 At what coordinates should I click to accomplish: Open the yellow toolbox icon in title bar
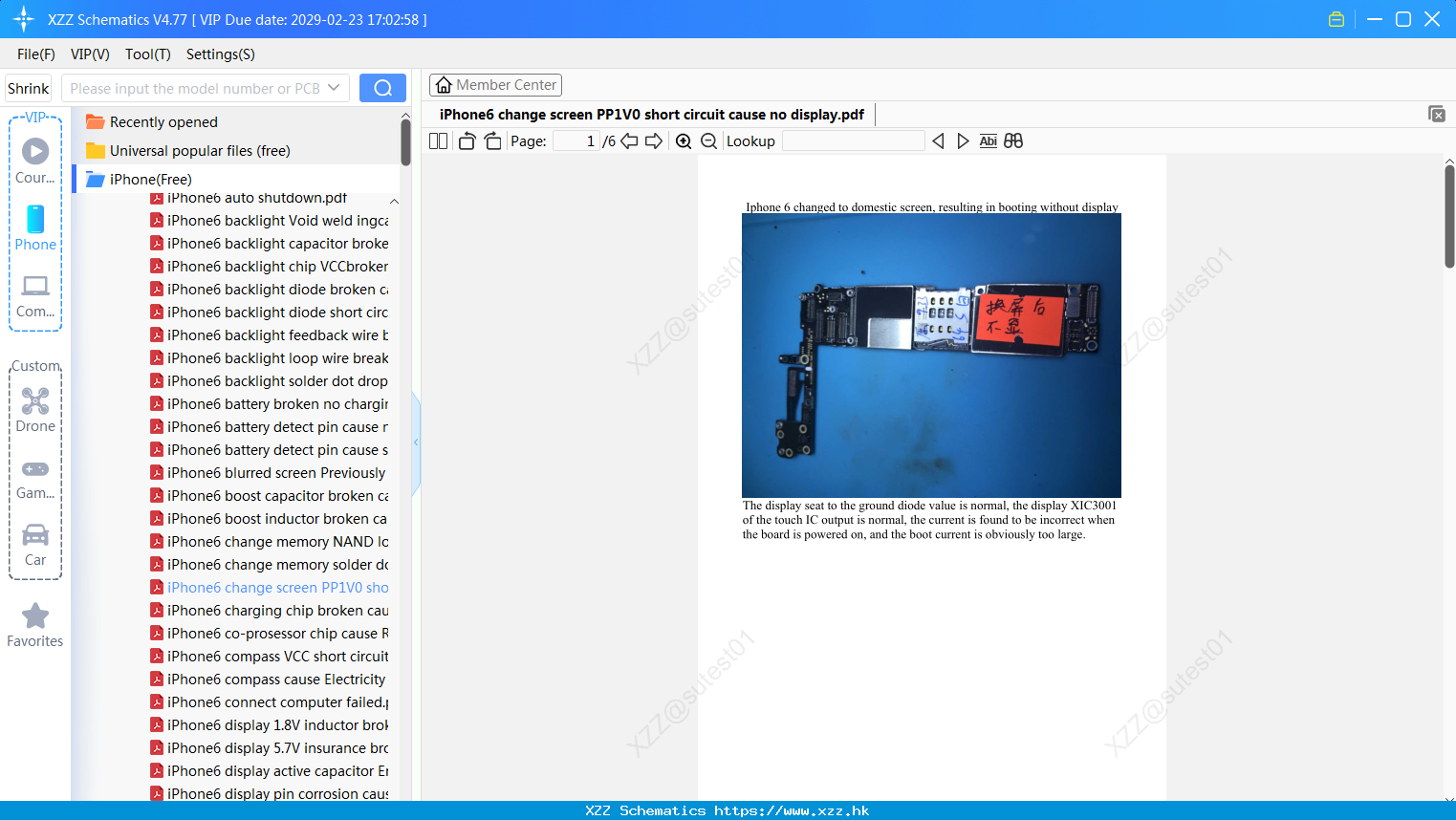click(1336, 19)
